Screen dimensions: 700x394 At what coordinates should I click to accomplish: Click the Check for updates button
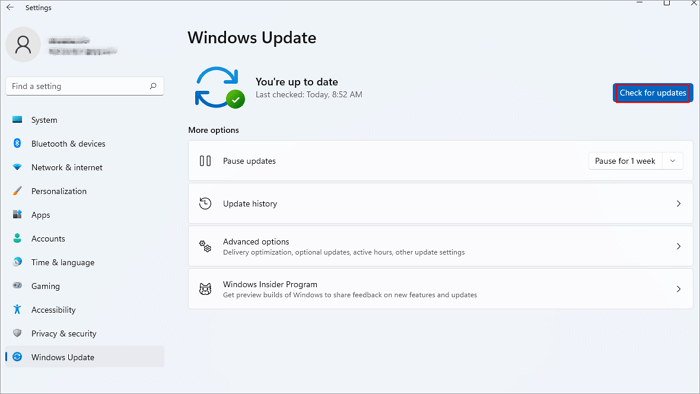point(653,93)
